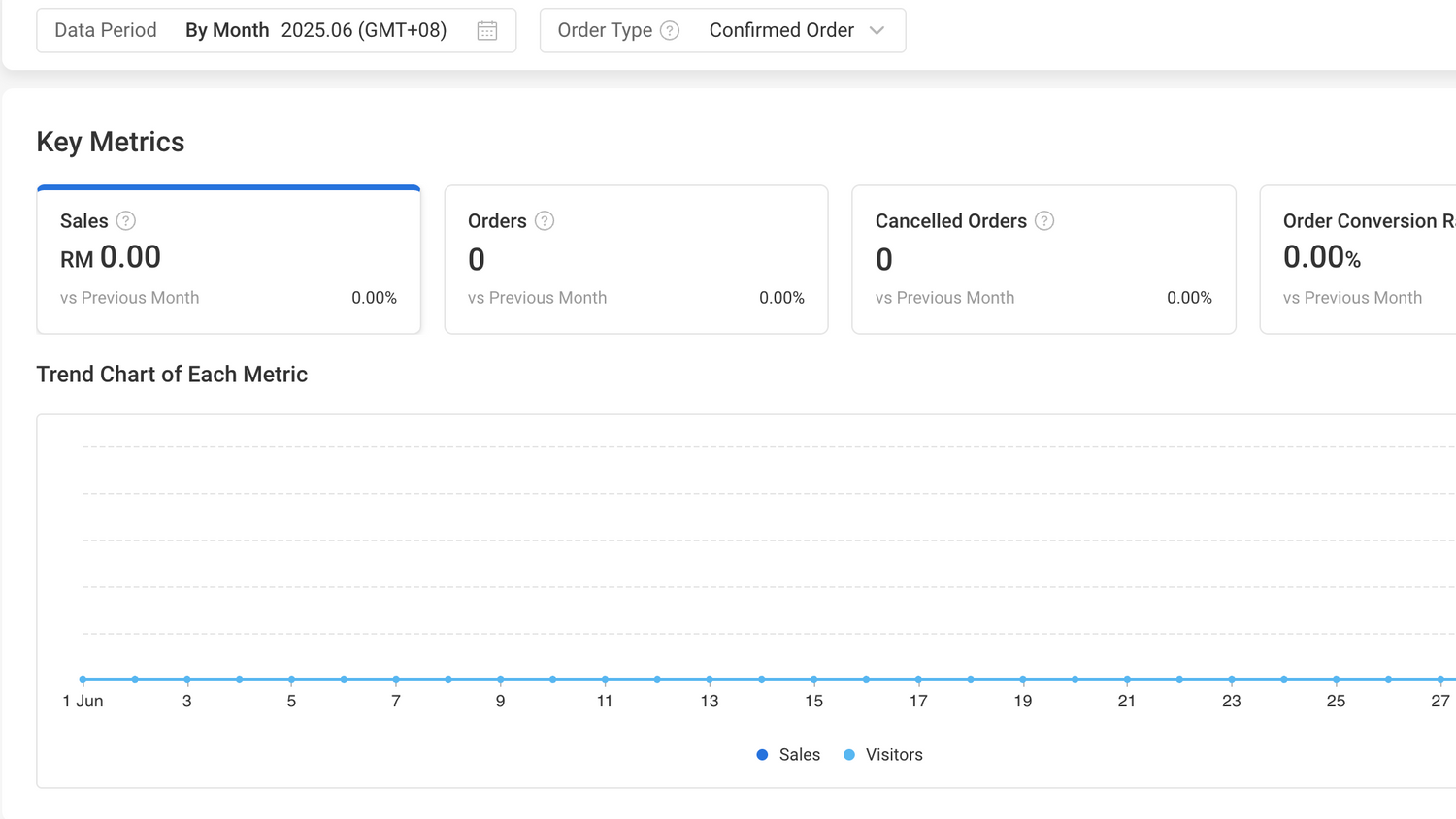This screenshot has width=1456, height=819.
Task: Select the Order Conversion Rate card
Action: [1359, 260]
